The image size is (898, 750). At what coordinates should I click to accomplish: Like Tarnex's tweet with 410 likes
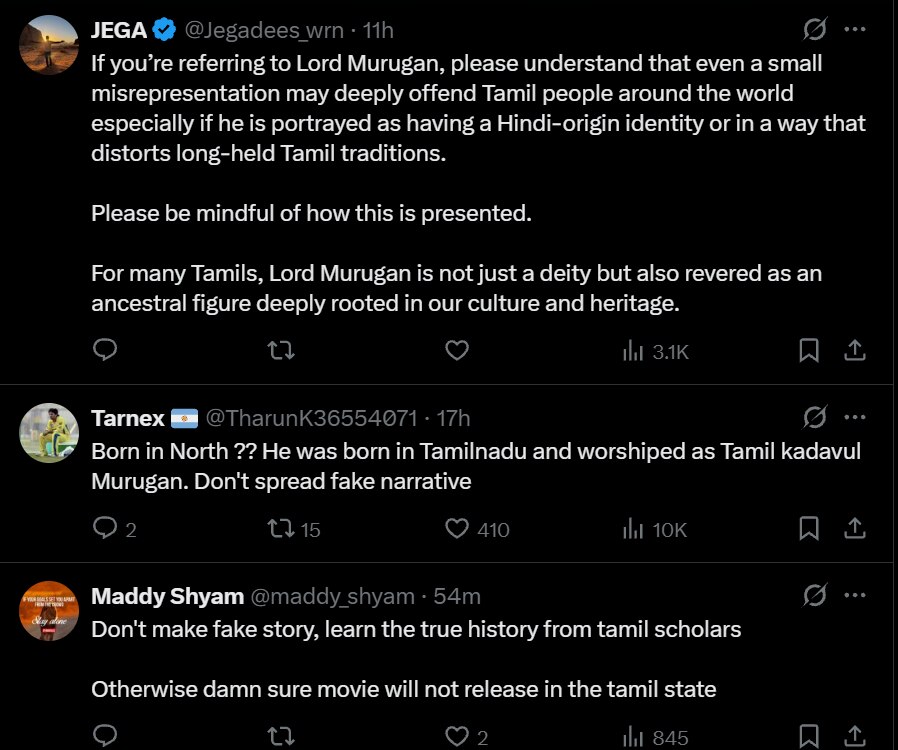tap(477, 529)
